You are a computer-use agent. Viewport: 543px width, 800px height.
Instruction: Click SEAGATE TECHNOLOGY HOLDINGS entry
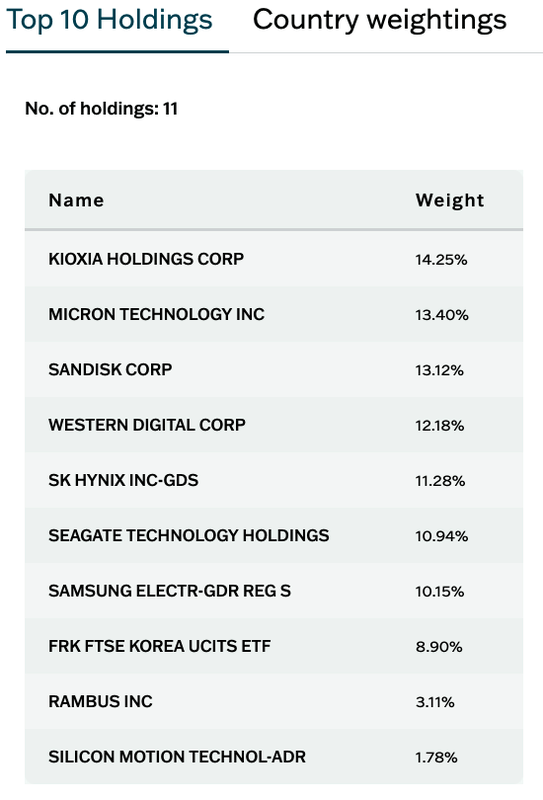(189, 536)
